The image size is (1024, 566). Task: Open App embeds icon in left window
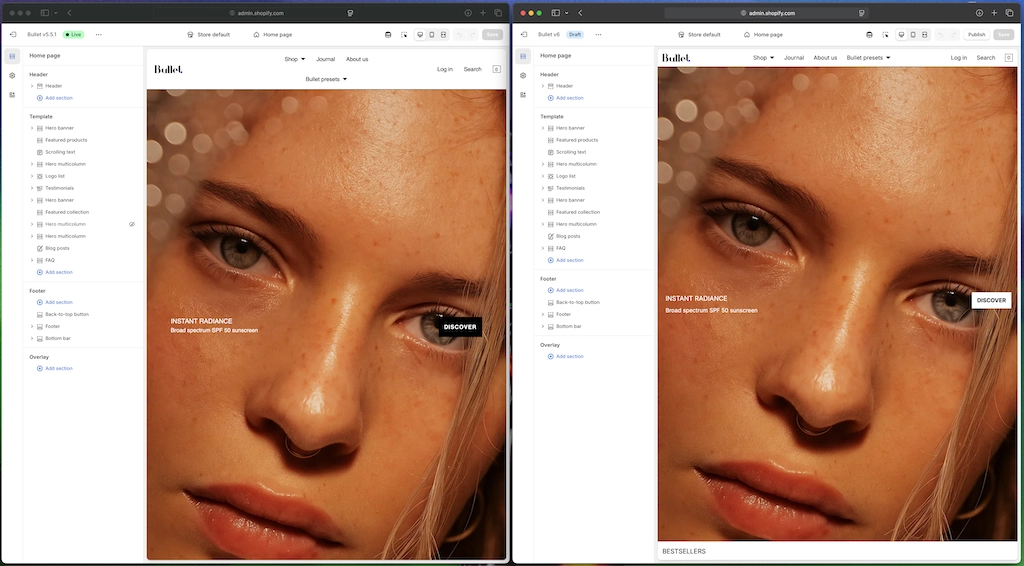click(x=12, y=95)
